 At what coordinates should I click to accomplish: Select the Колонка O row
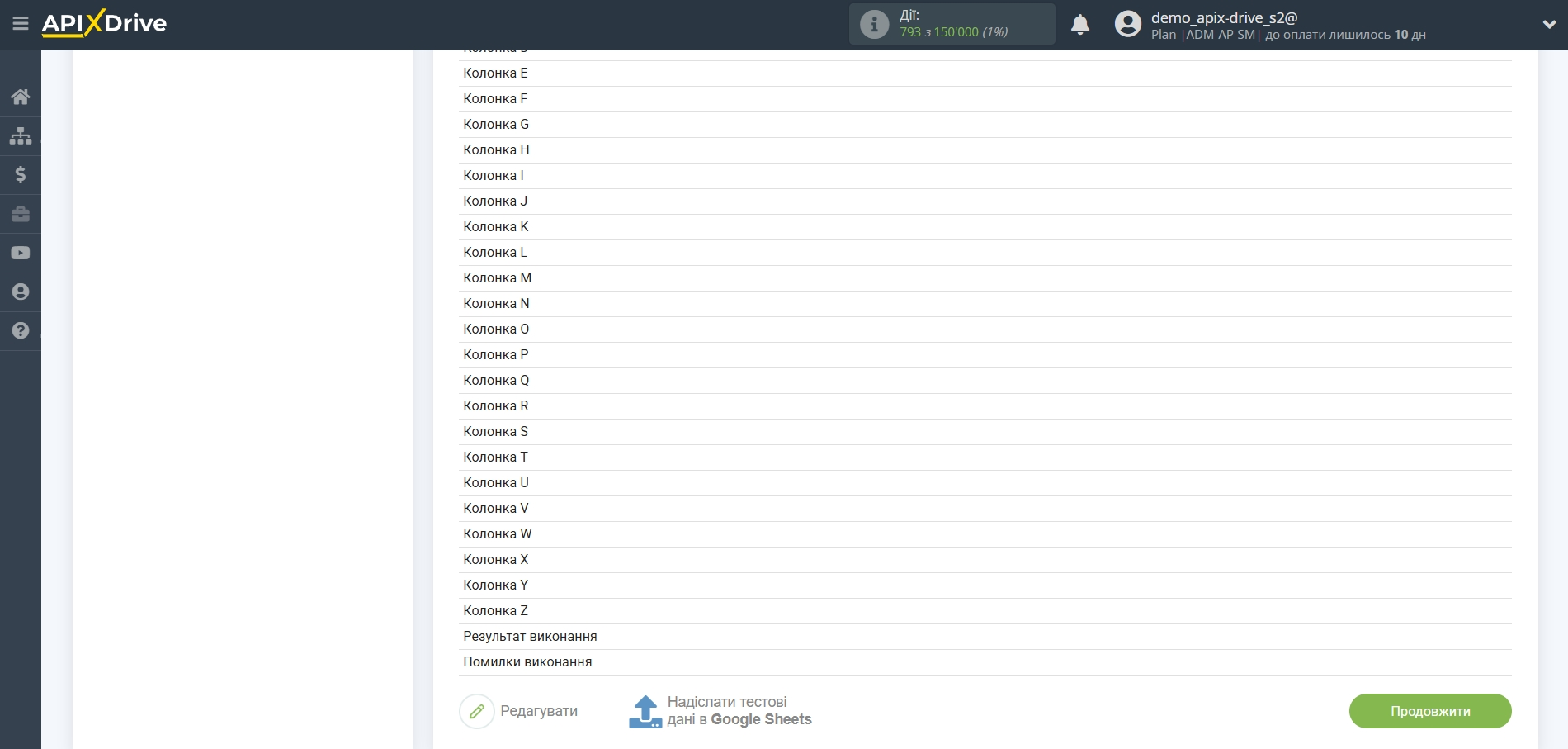(x=985, y=329)
